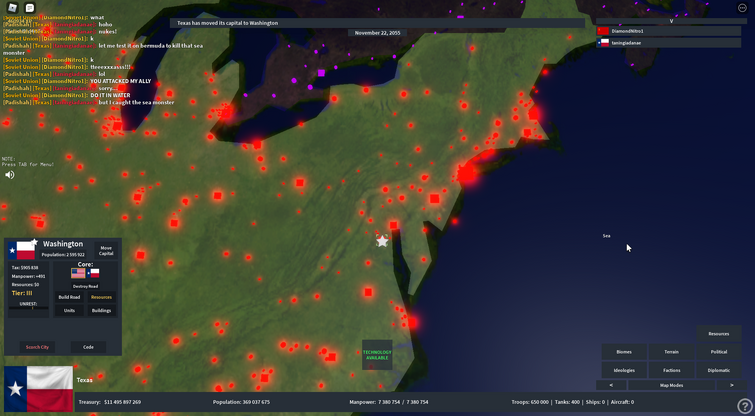The width and height of the screenshot is (755, 416).
Task: Click the Texas nation name label
Action: pos(84,380)
